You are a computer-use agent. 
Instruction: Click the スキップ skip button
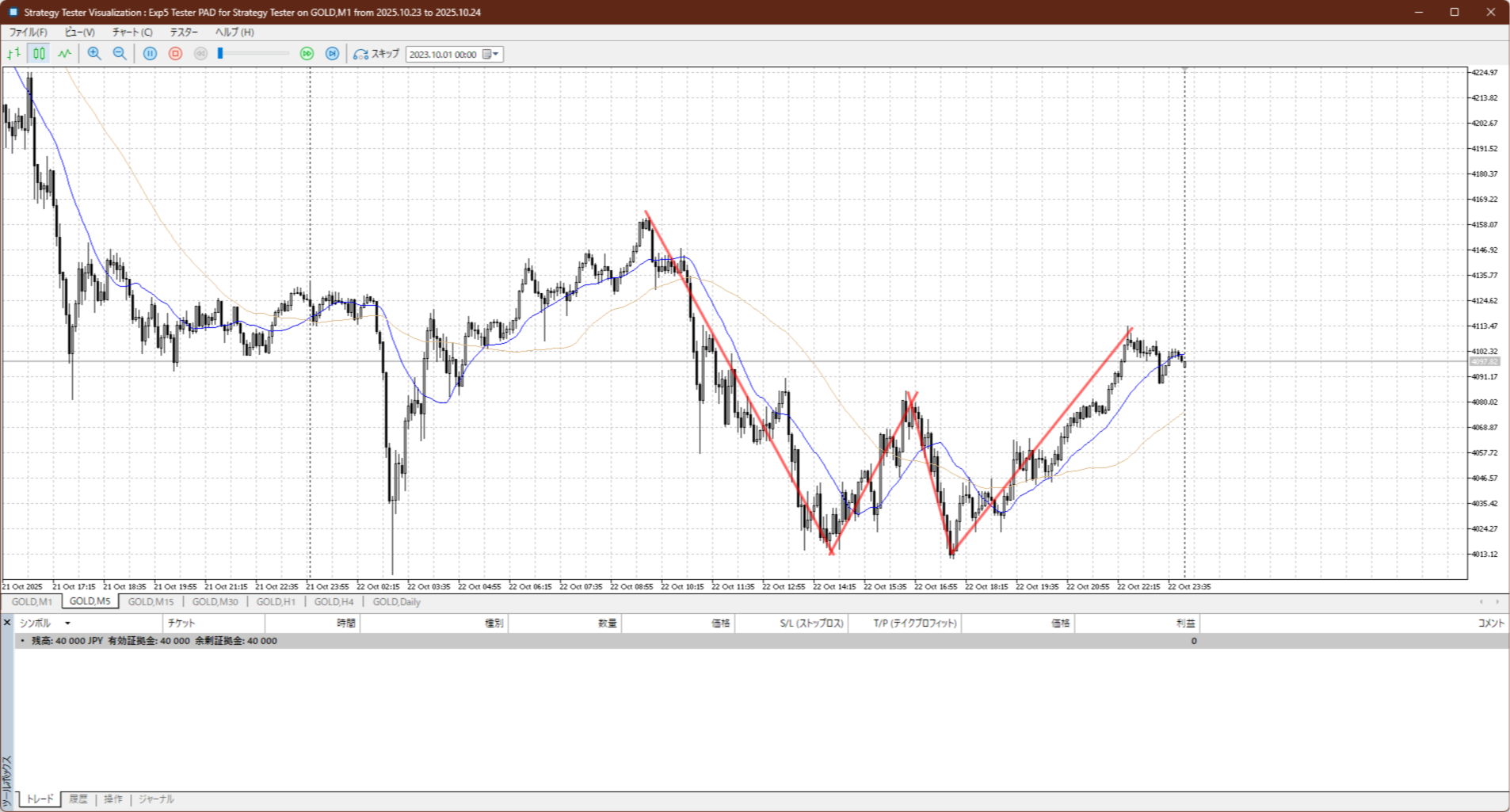tap(376, 54)
